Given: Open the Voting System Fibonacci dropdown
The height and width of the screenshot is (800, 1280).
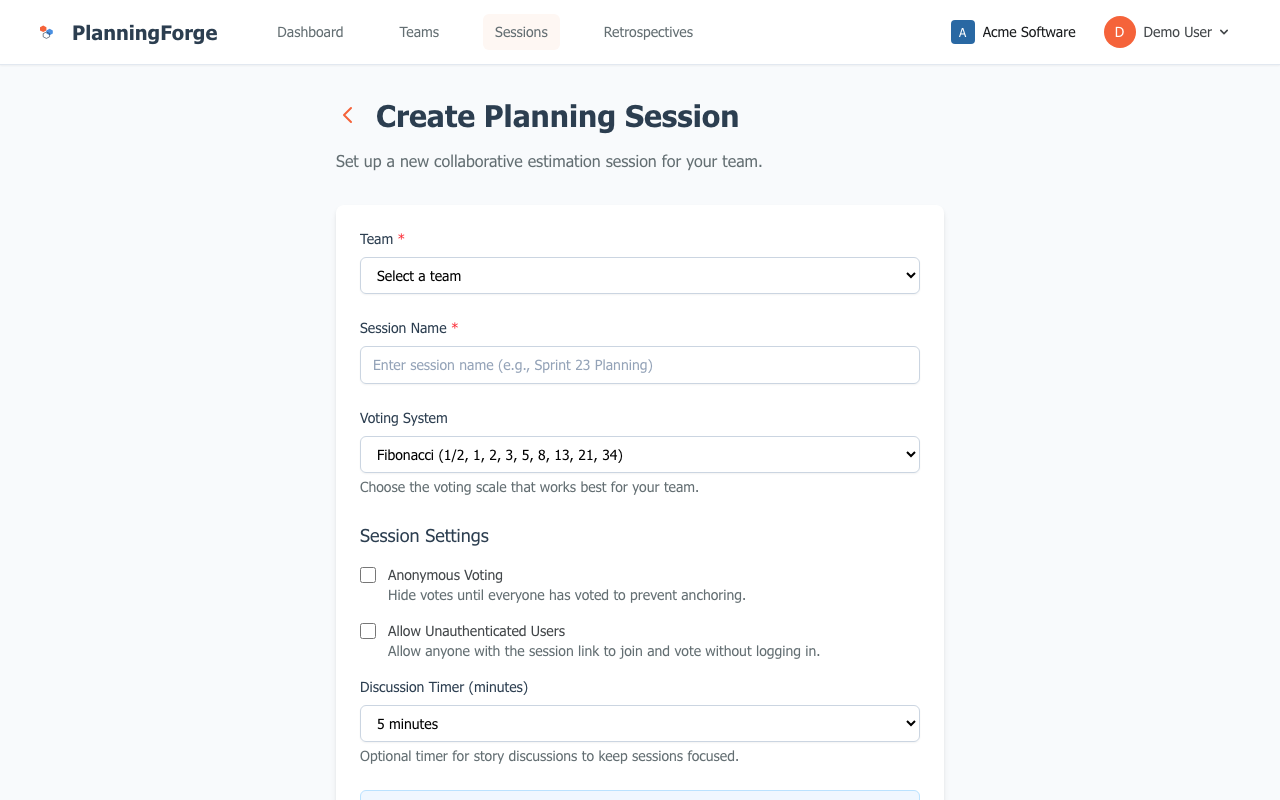Looking at the screenshot, I should click(x=639, y=454).
